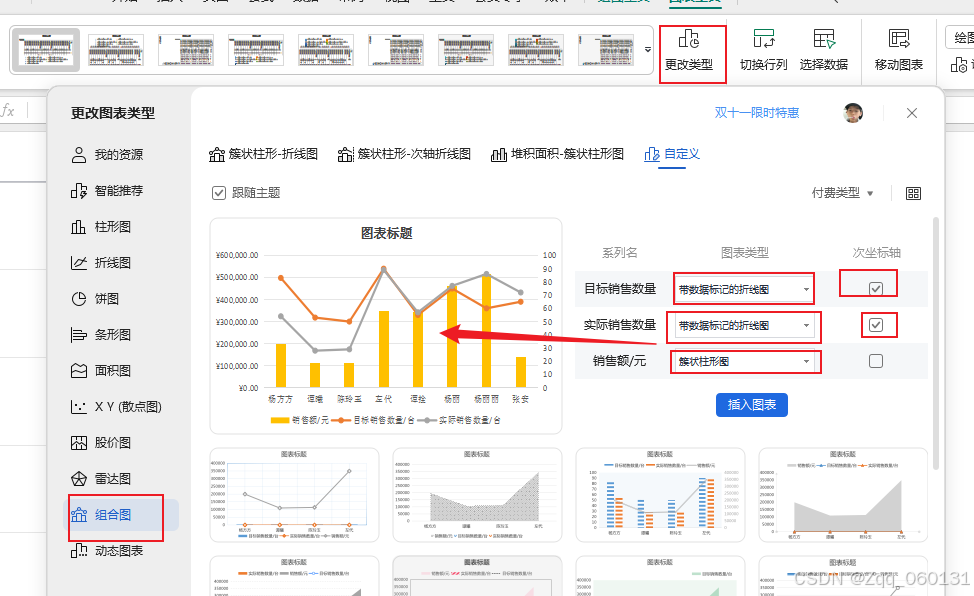Screen dimensions: 974x596
Task: Choose the dotted area template thumbnail
Action: click(477, 495)
